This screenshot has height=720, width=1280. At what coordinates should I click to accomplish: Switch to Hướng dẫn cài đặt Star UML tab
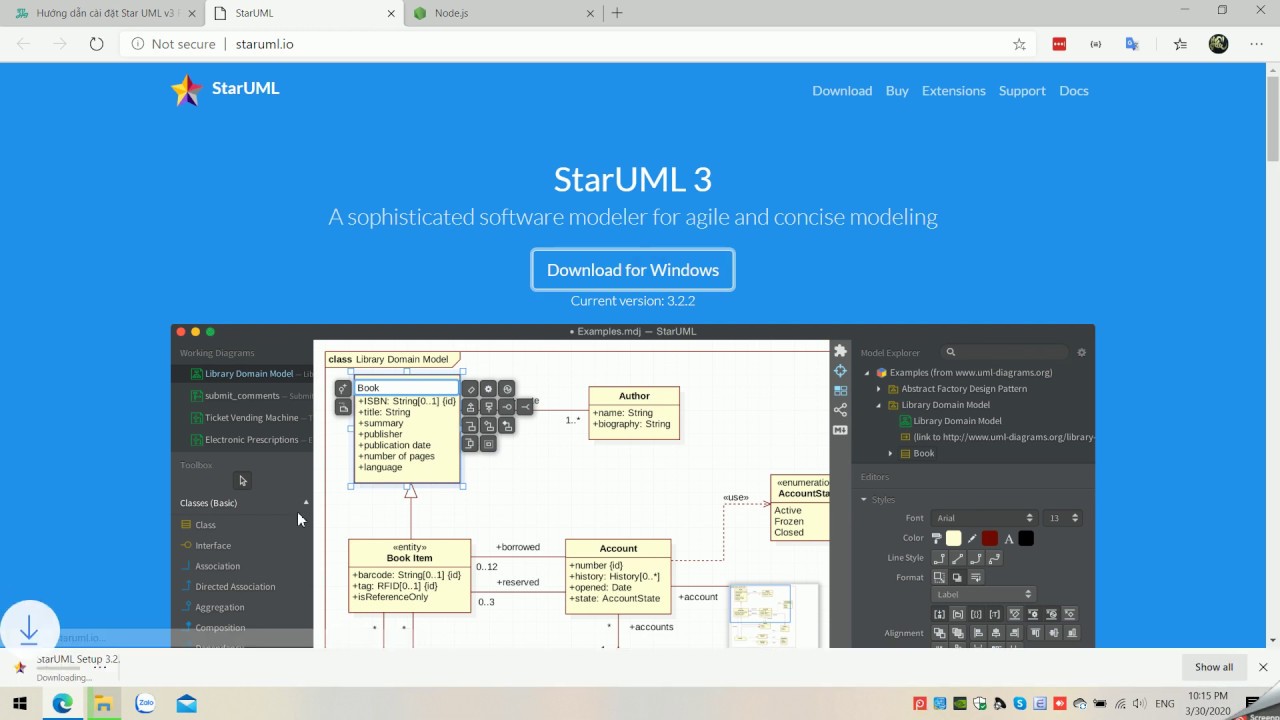pyautogui.click(x=103, y=13)
